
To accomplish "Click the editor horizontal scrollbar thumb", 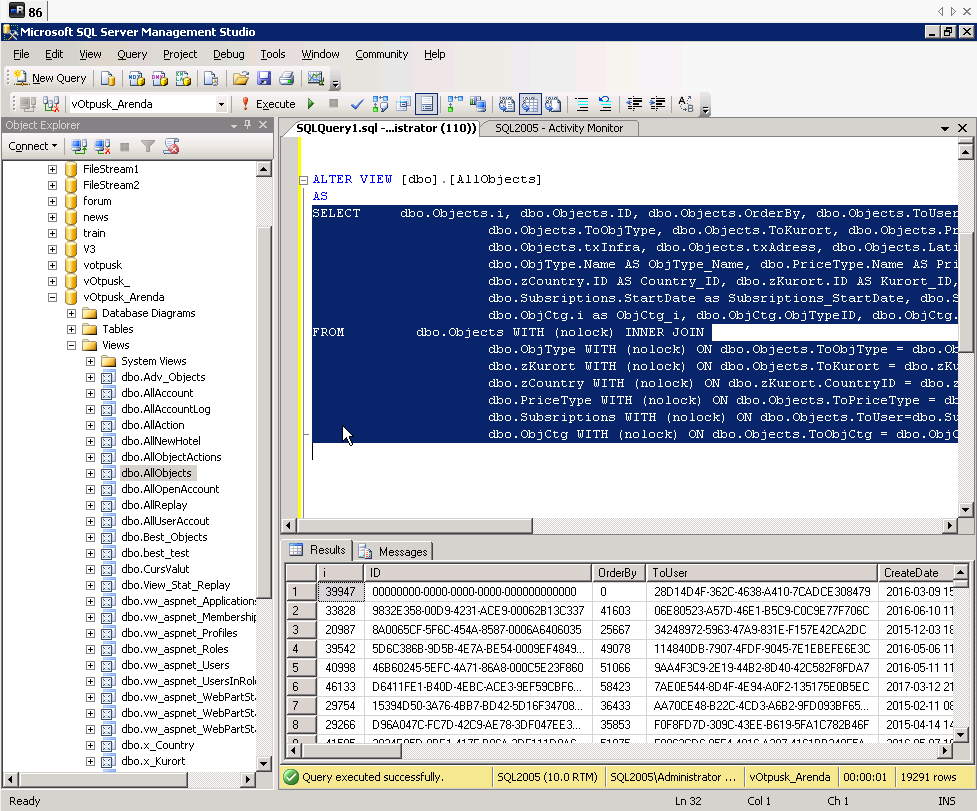I will pyautogui.click(x=414, y=526).
